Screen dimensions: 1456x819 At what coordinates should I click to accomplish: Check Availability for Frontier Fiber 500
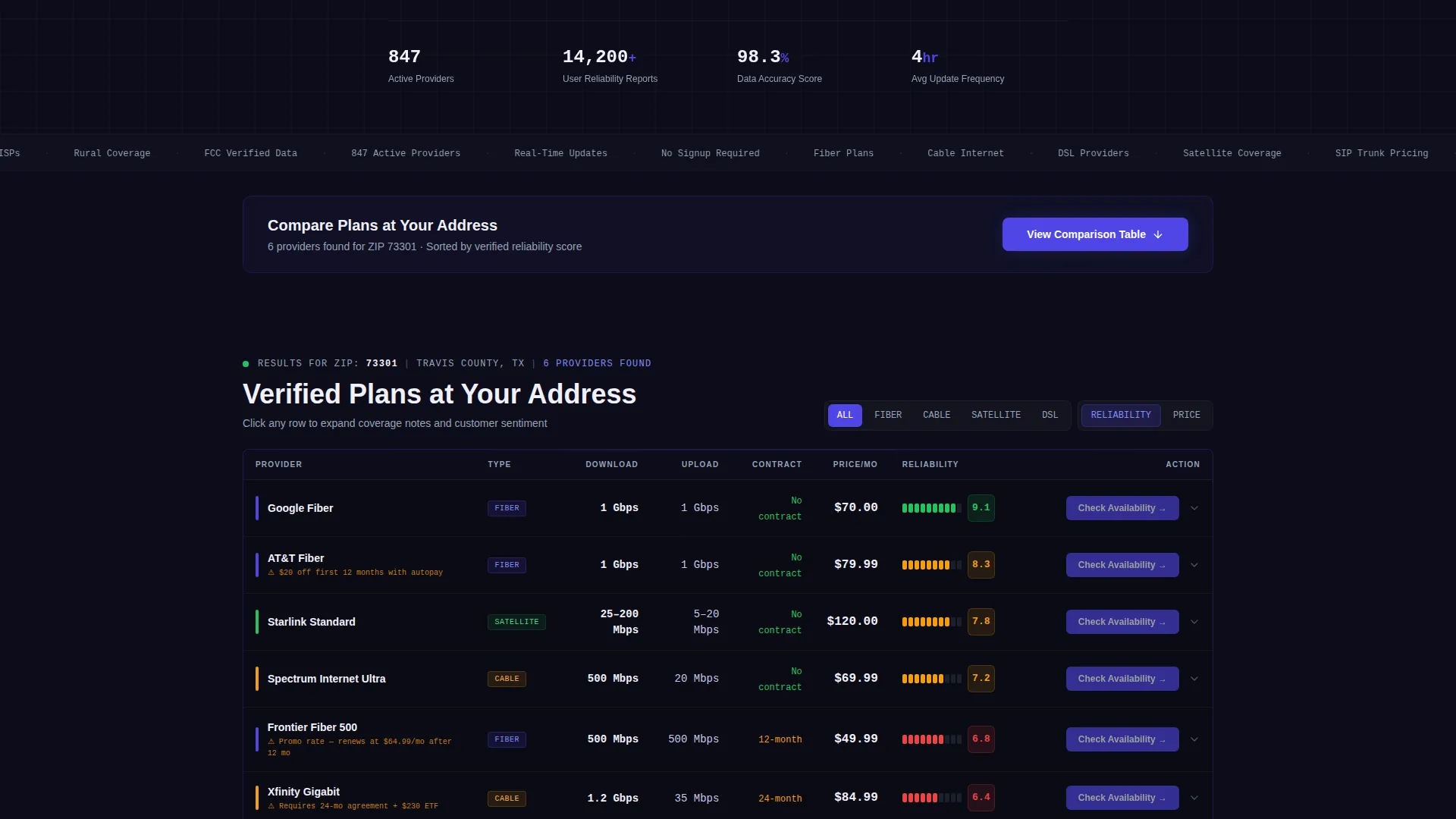tap(1122, 739)
